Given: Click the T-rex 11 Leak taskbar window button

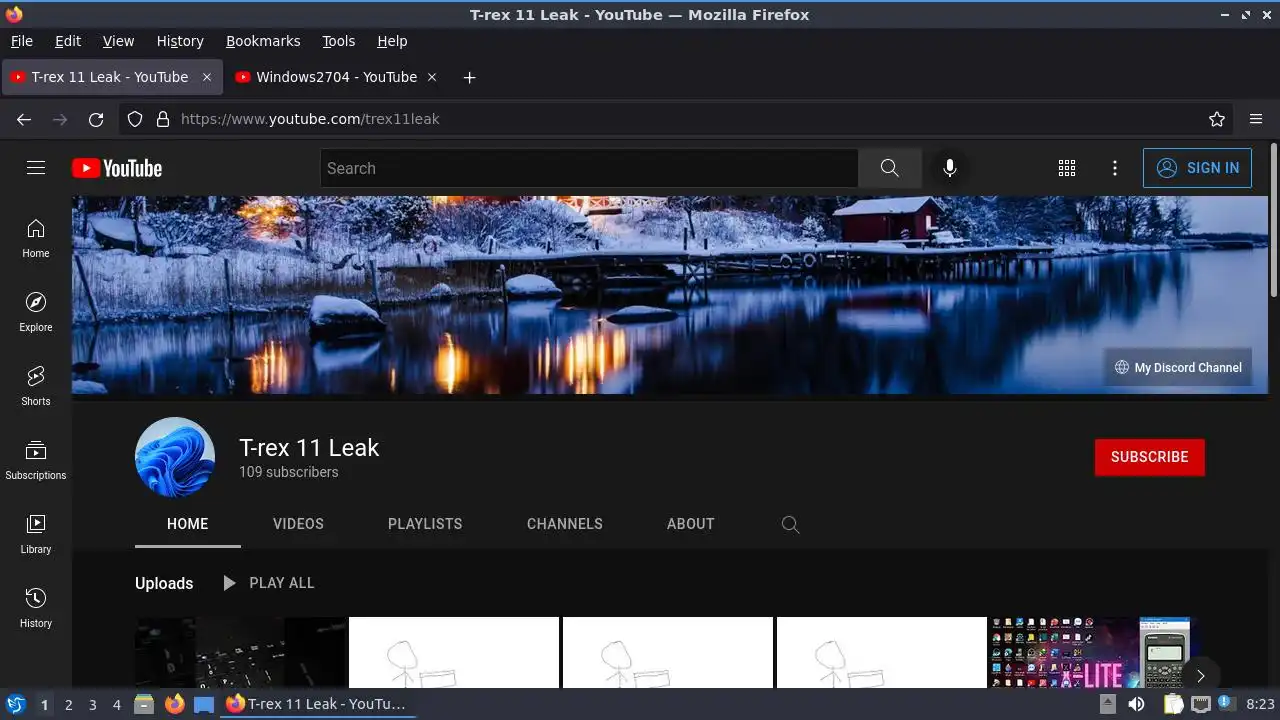Looking at the screenshot, I should pos(316,704).
